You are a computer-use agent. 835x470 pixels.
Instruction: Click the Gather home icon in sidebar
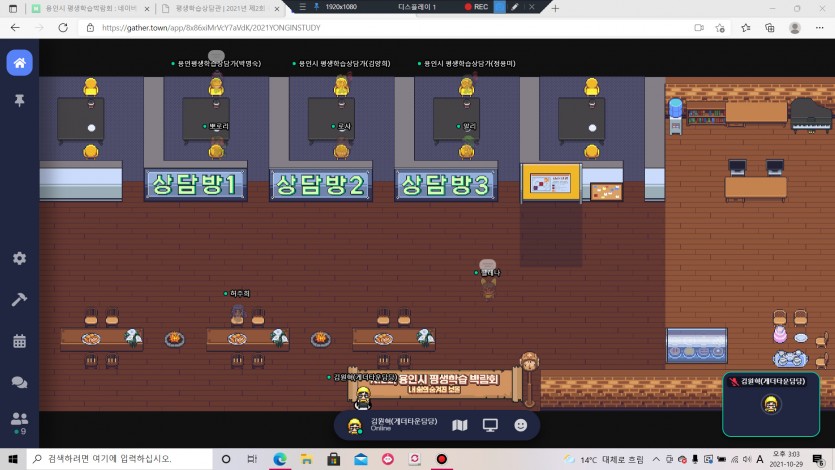[x=19, y=63]
